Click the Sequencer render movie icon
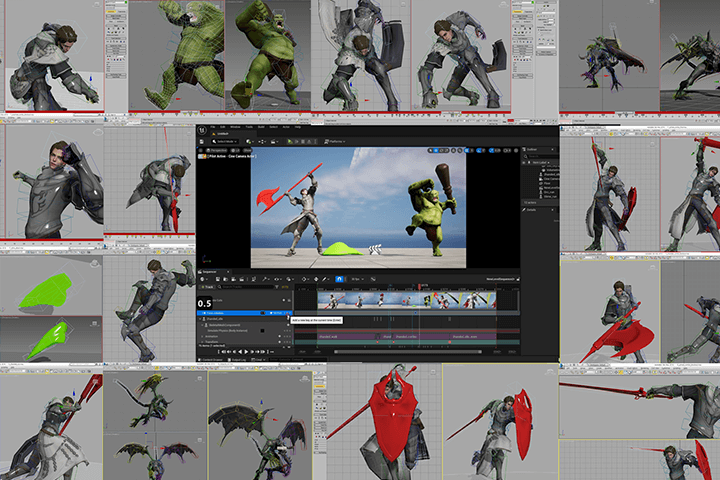The image size is (720, 480). [x=242, y=279]
